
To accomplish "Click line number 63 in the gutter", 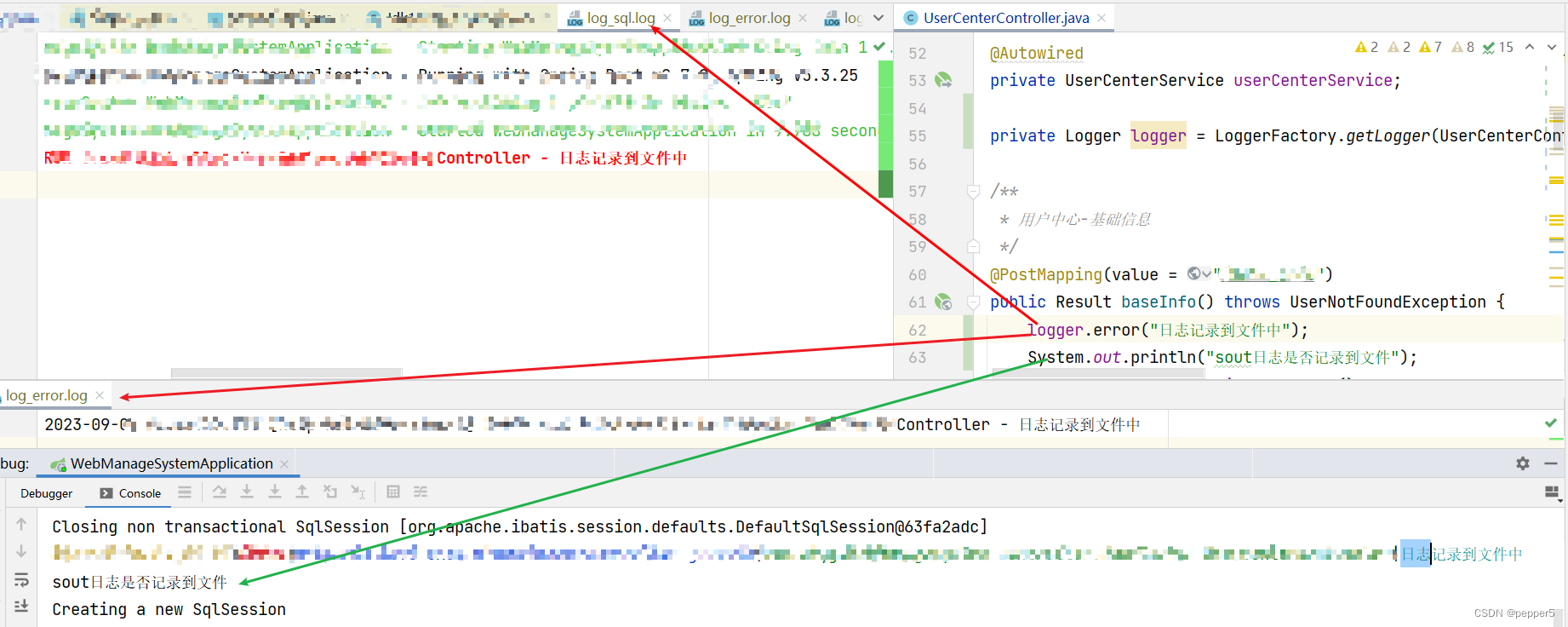I will coord(917,358).
